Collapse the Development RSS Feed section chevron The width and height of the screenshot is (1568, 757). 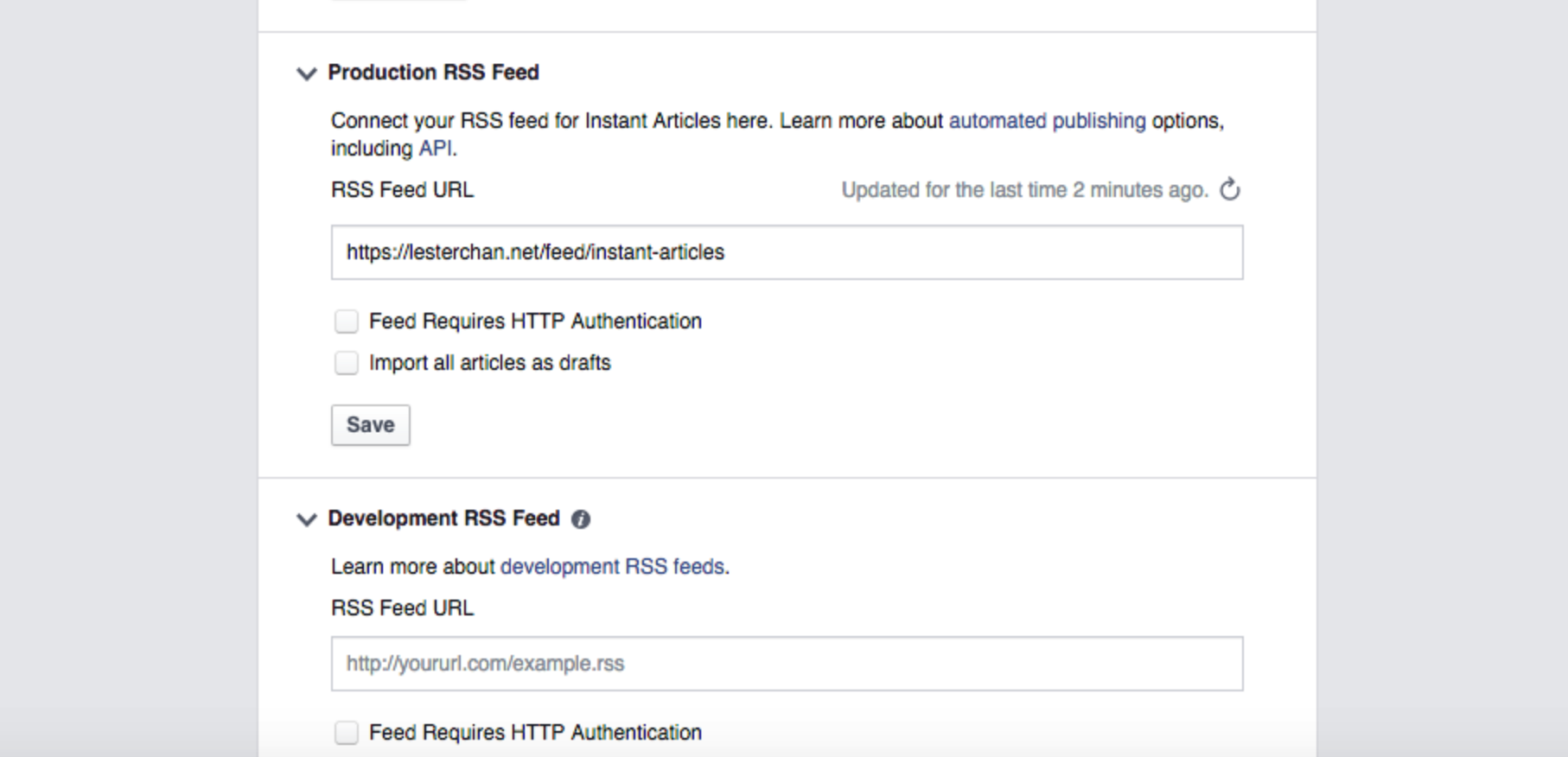(306, 519)
